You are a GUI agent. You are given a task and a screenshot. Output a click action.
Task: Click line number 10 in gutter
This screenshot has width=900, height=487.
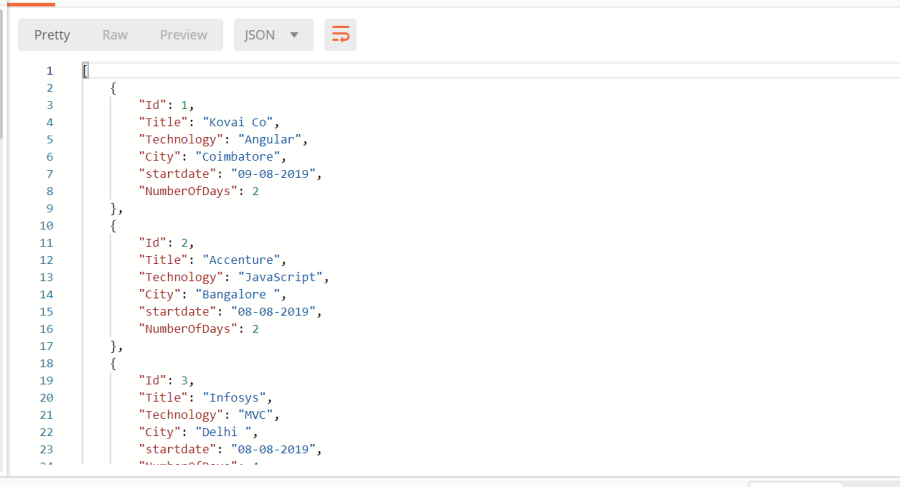point(46,225)
